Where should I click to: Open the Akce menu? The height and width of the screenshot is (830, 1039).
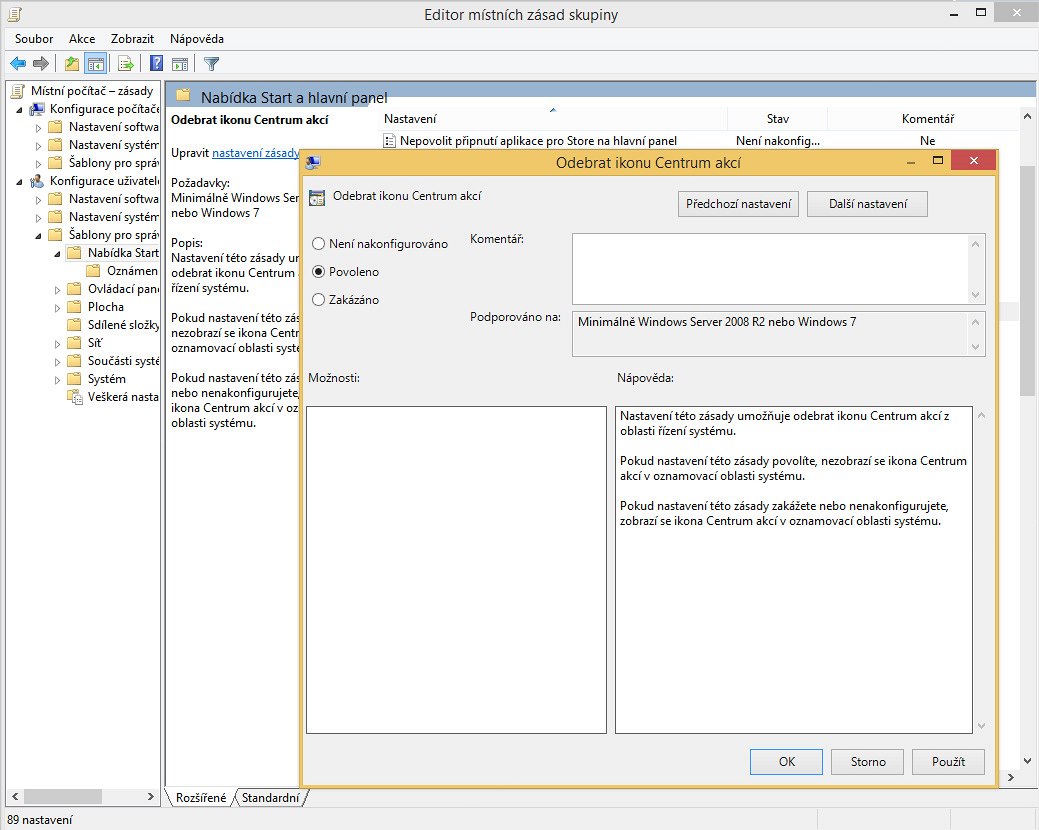coord(82,38)
